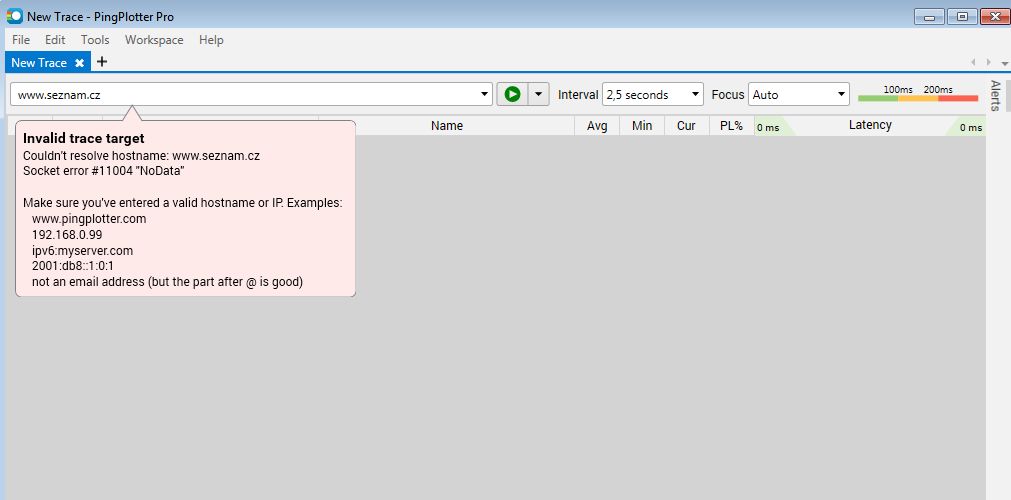Open the tab list dropdown arrow

point(1005,64)
